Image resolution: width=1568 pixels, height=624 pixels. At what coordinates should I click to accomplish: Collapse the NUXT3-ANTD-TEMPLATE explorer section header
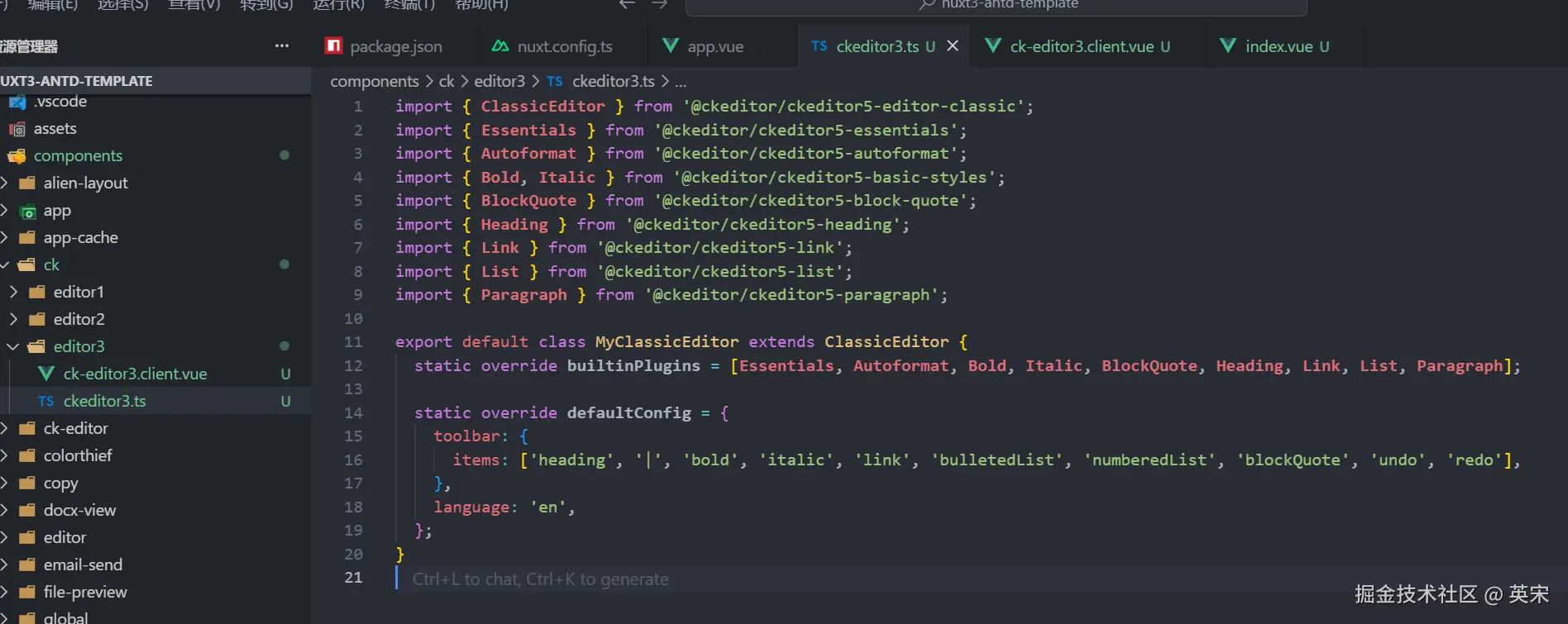click(x=155, y=81)
